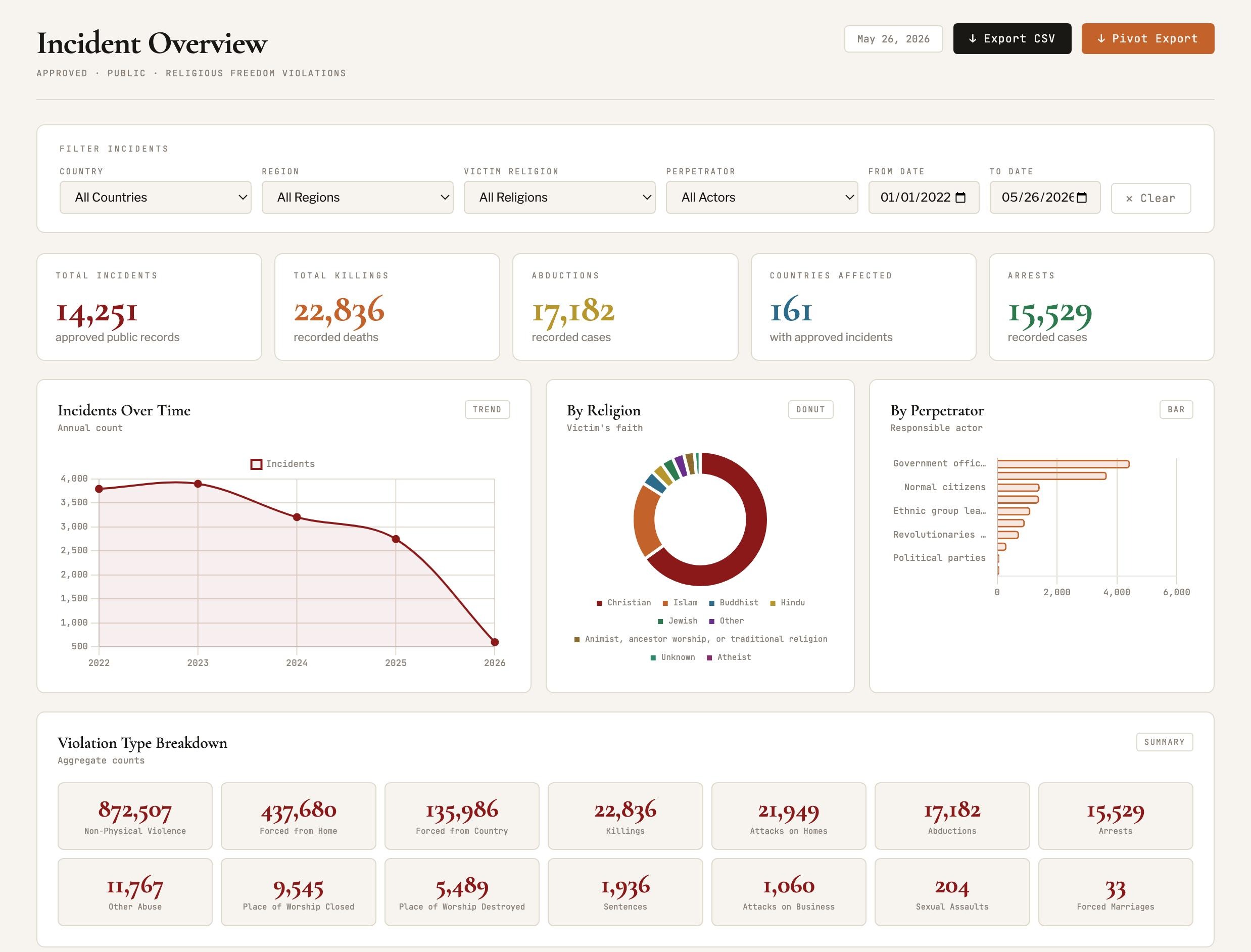The image size is (1251, 952).
Task: Click the Pivot Export button
Action: (x=1148, y=38)
